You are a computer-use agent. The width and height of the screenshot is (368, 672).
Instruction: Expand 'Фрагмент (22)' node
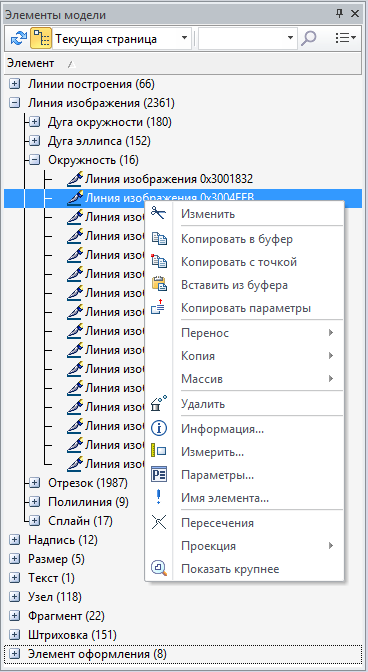pos(15,616)
